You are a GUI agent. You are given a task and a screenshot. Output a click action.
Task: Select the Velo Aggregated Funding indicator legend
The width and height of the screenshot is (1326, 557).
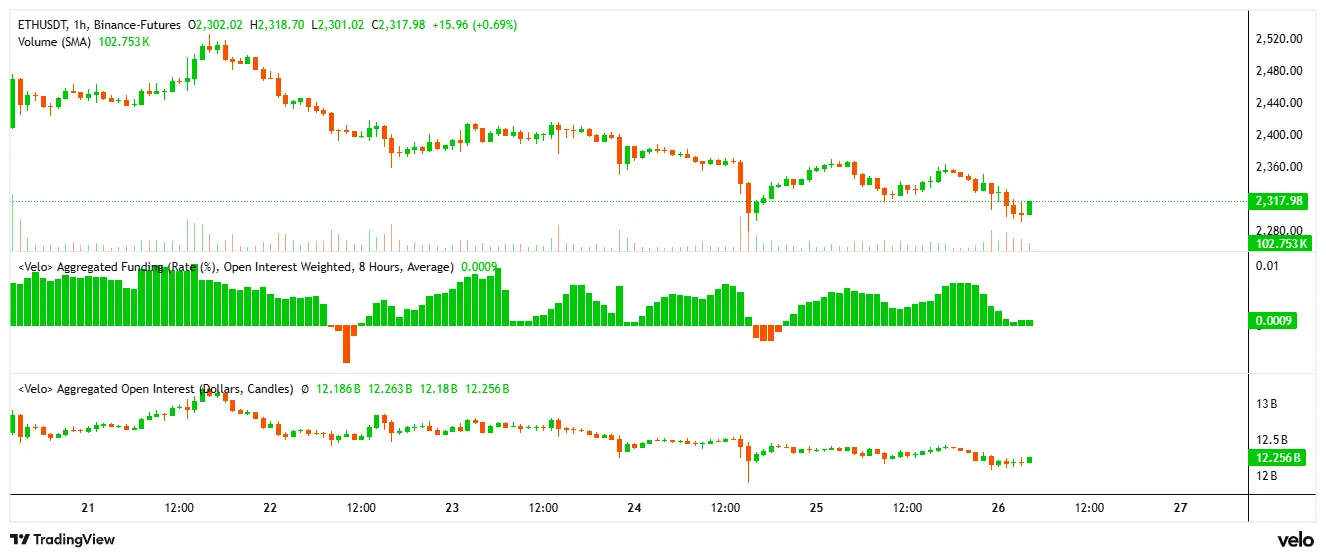[236, 267]
